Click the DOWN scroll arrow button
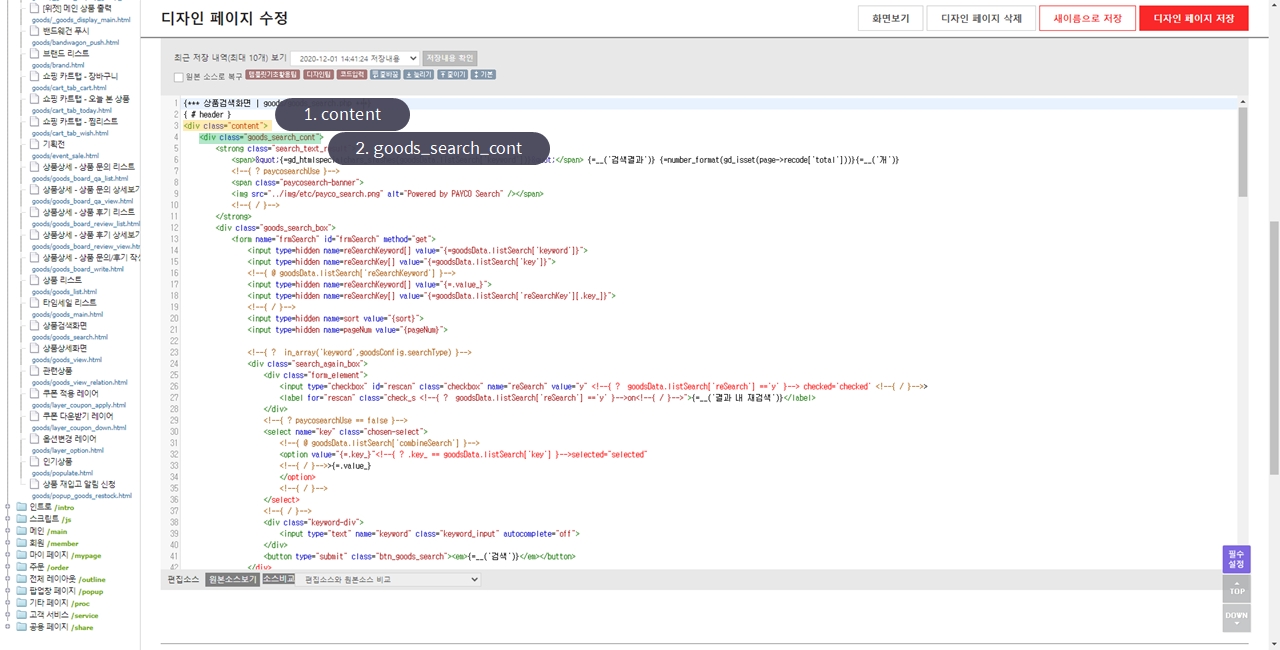The width and height of the screenshot is (1280, 650). pyautogui.click(x=1236, y=617)
